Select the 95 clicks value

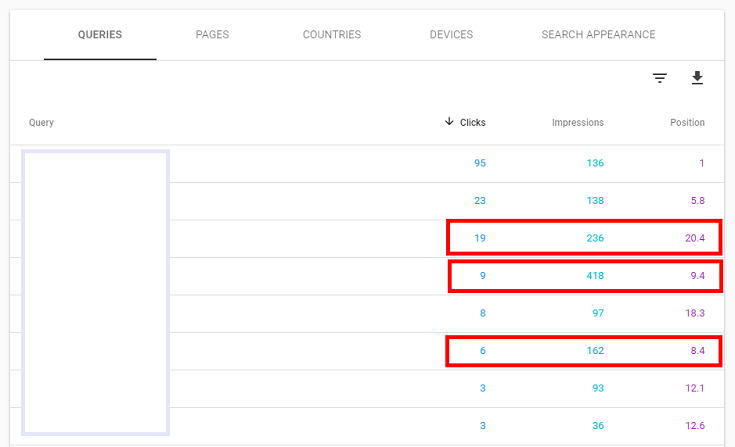coord(480,163)
